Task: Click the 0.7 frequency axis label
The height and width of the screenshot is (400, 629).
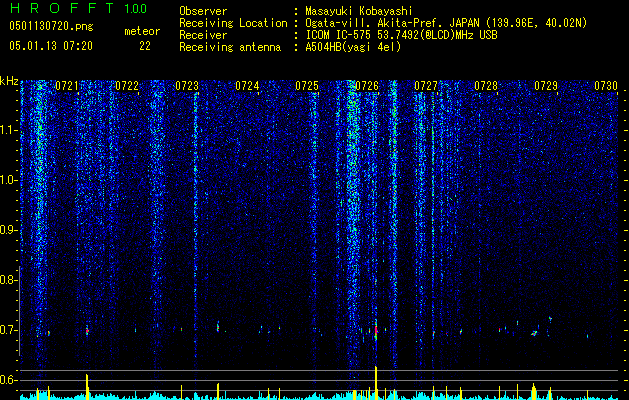Action: pyautogui.click(x=8, y=330)
